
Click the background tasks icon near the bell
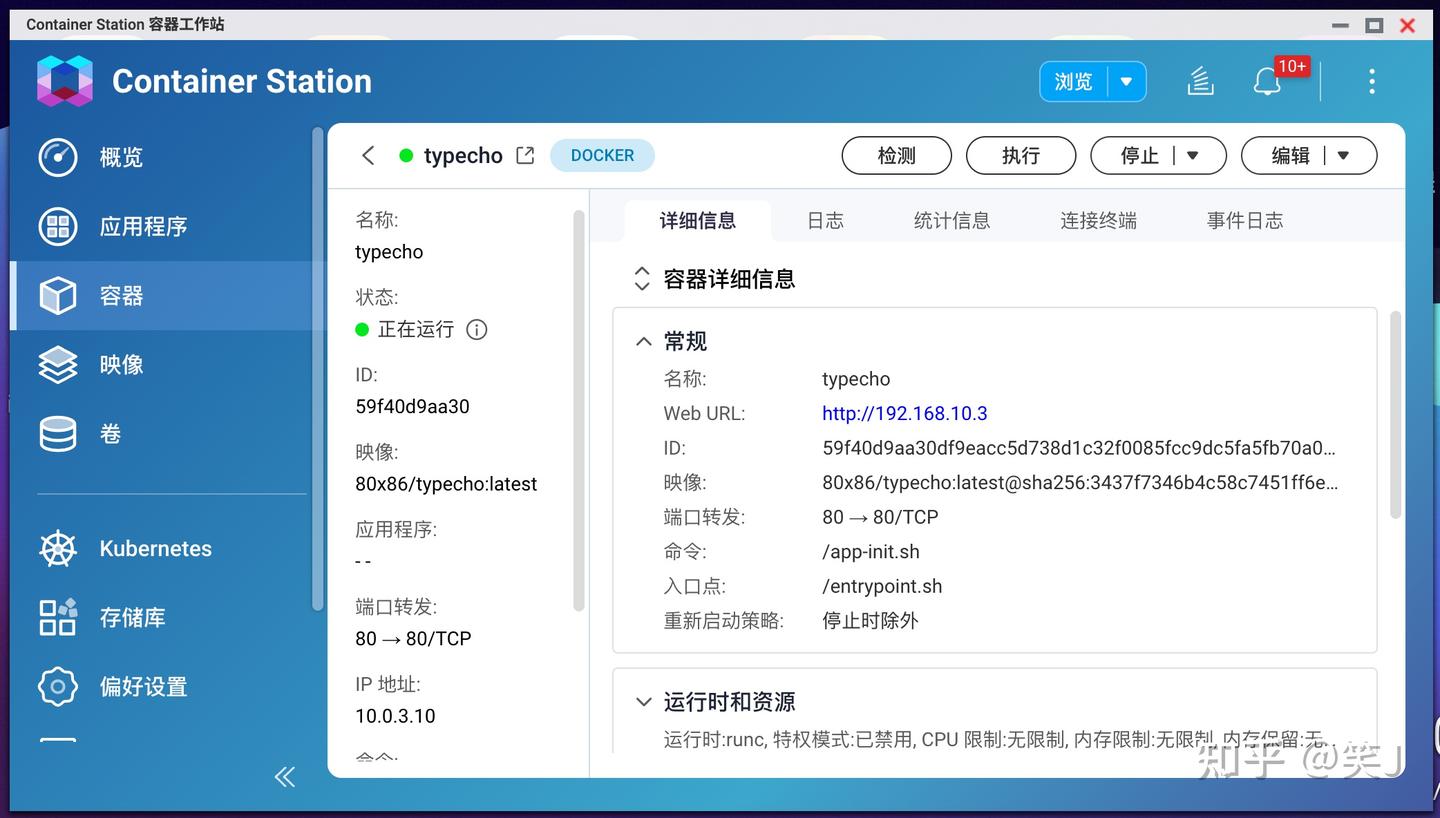coord(1200,82)
